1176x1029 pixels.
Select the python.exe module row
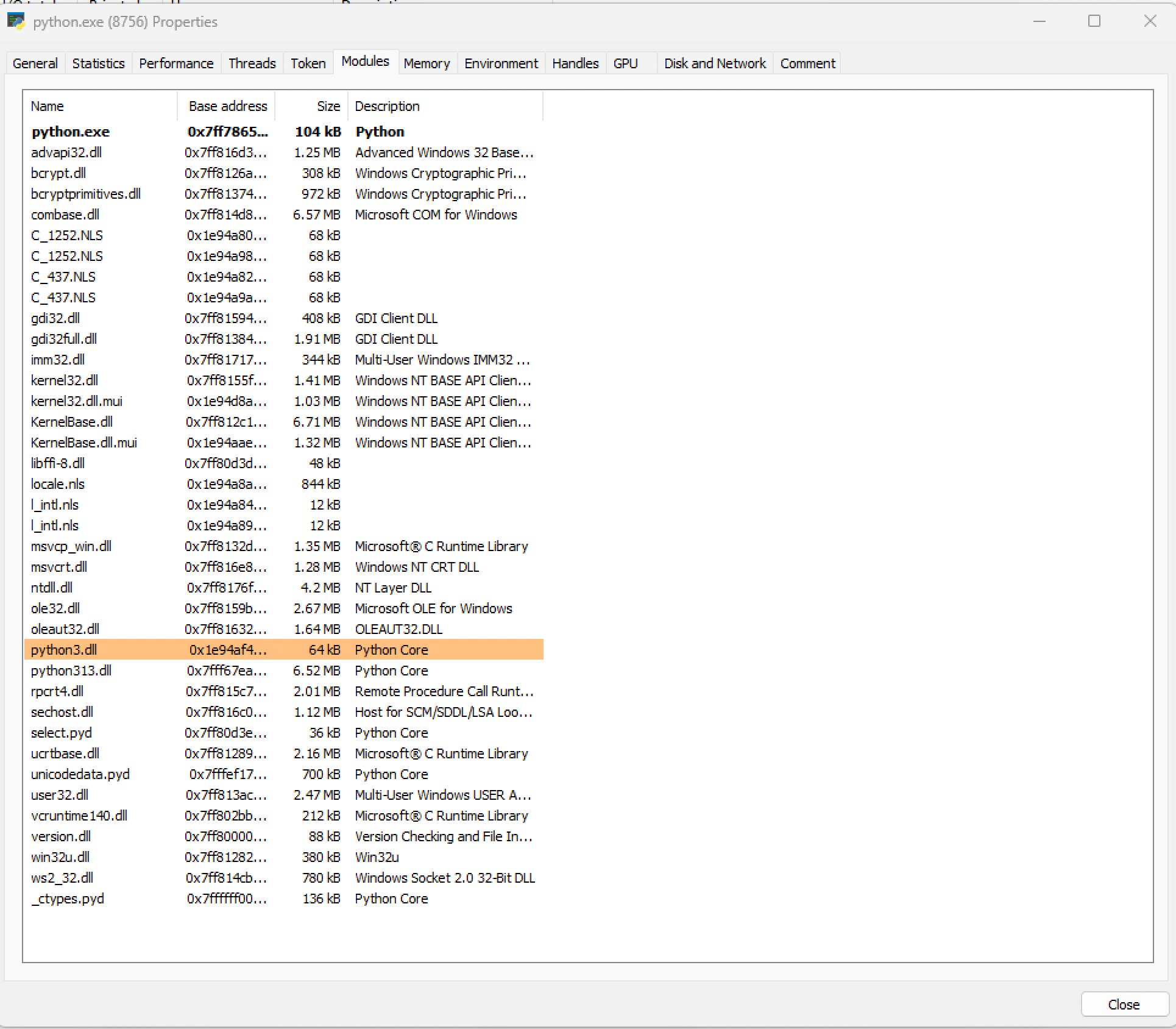pyautogui.click(x=284, y=132)
